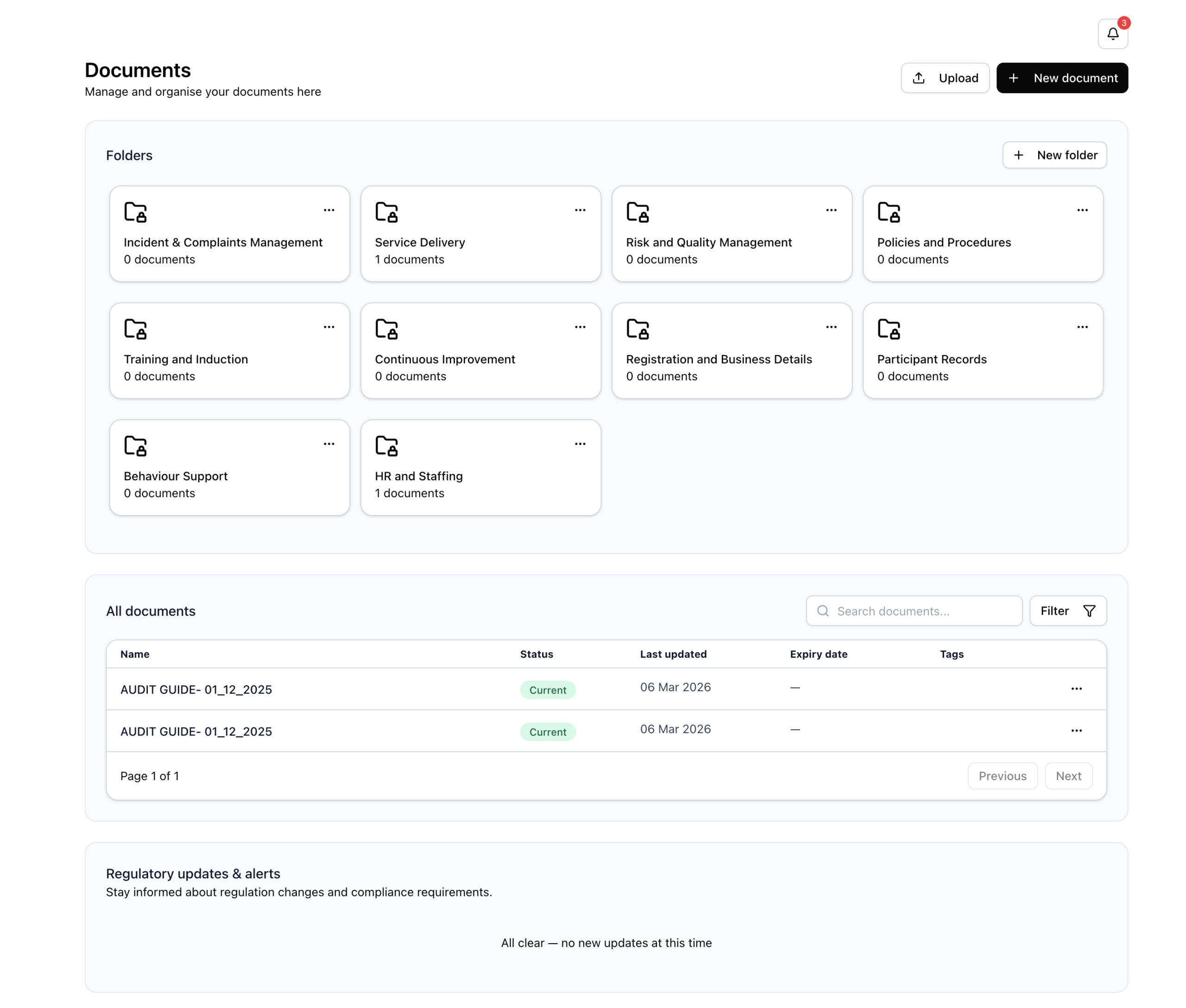Click the Risk and Quality Management folder icon

point(638,212)
